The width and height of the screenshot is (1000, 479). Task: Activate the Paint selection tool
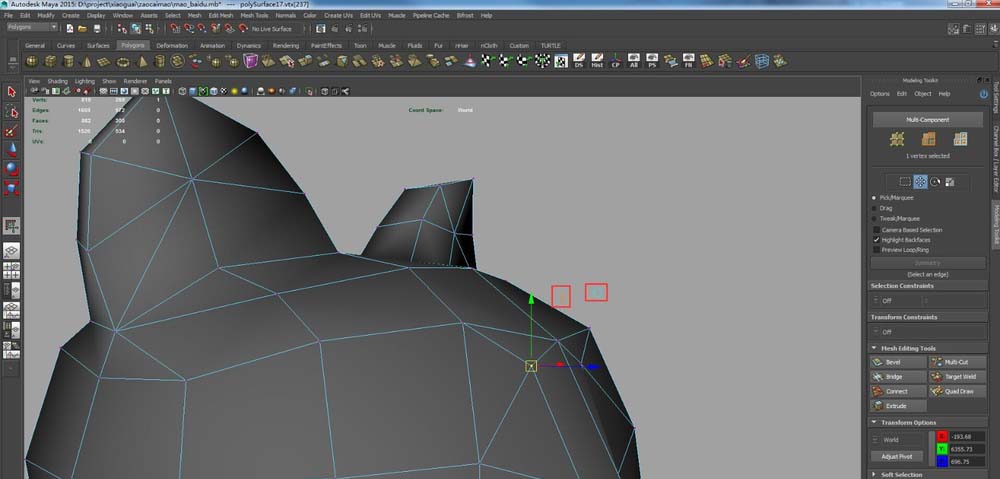11,131
